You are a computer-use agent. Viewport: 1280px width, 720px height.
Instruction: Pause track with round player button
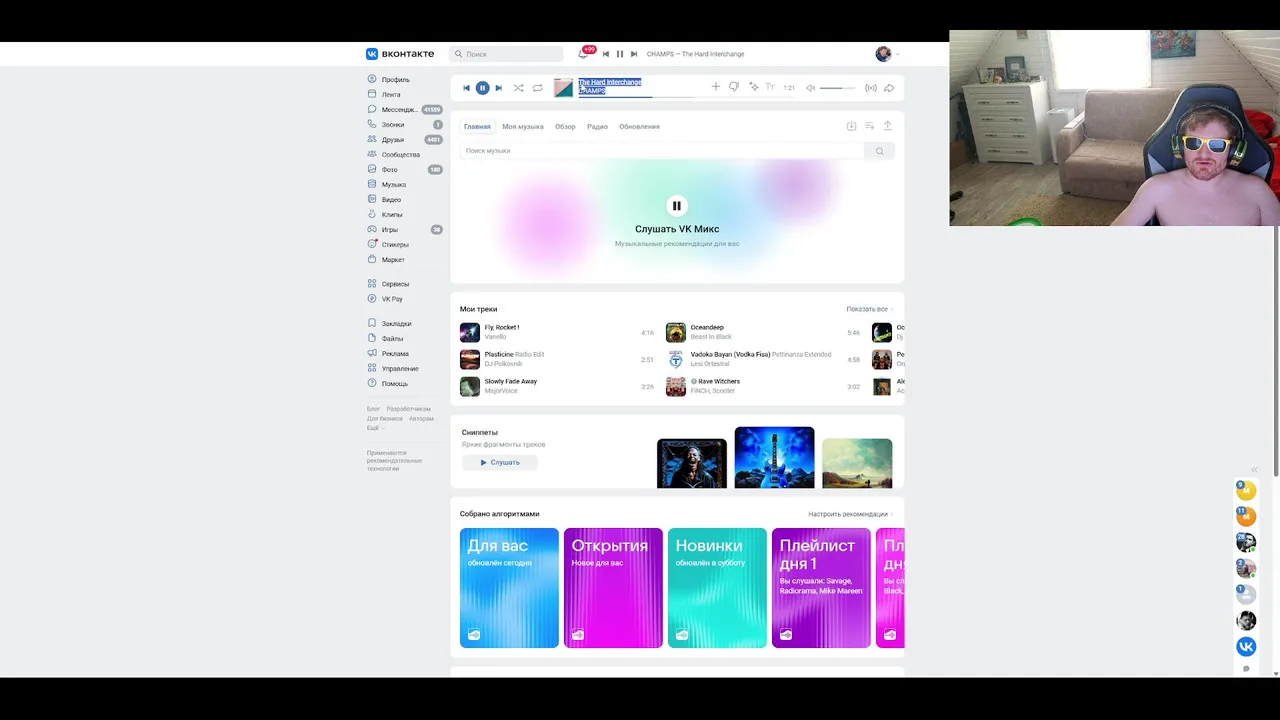pos(482,88)
